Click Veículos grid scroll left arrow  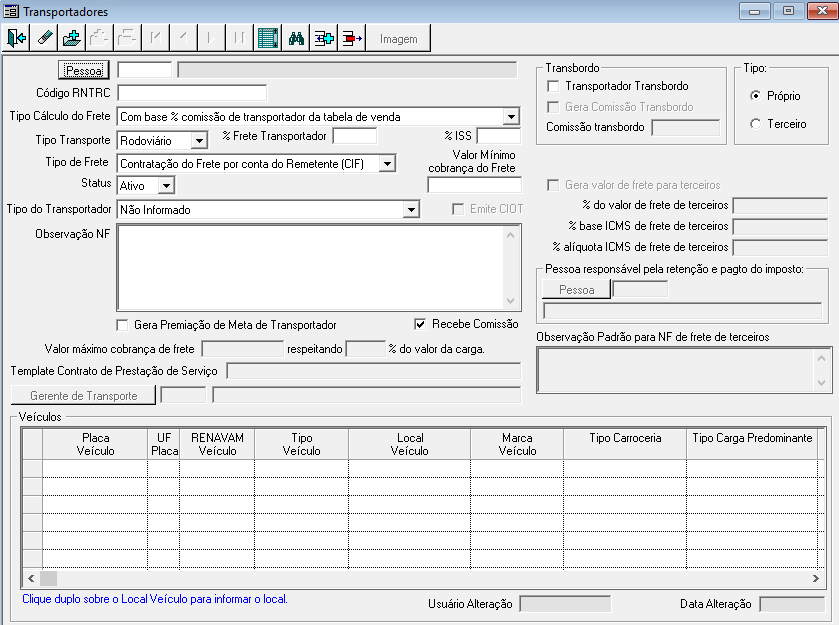pos(31,578)
